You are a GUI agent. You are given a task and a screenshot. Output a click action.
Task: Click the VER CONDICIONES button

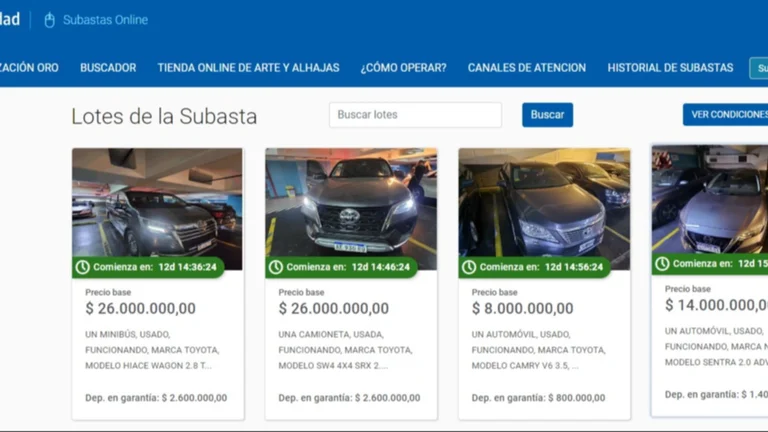725,115
